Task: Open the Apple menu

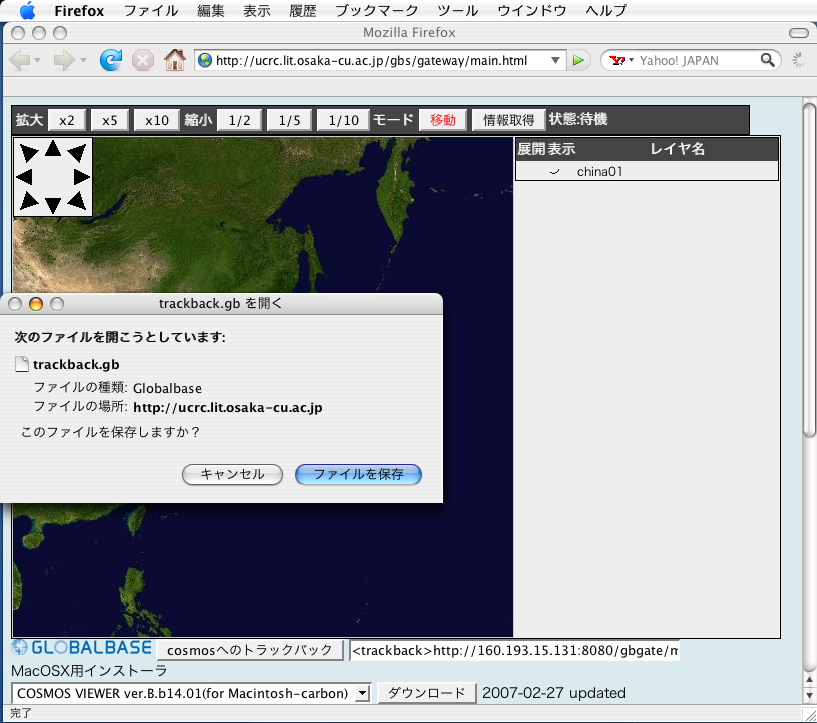Action: [x=27, y=10]
